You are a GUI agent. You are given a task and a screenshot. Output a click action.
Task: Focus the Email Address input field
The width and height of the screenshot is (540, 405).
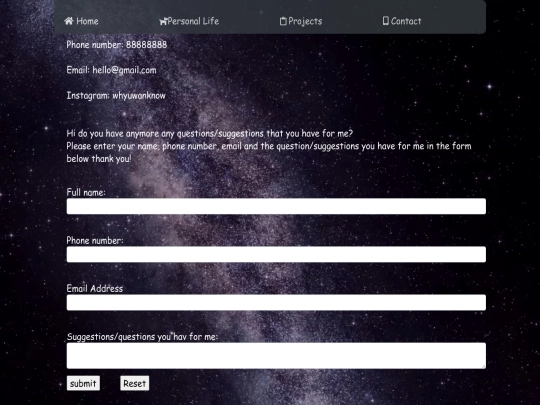[276, 302]
